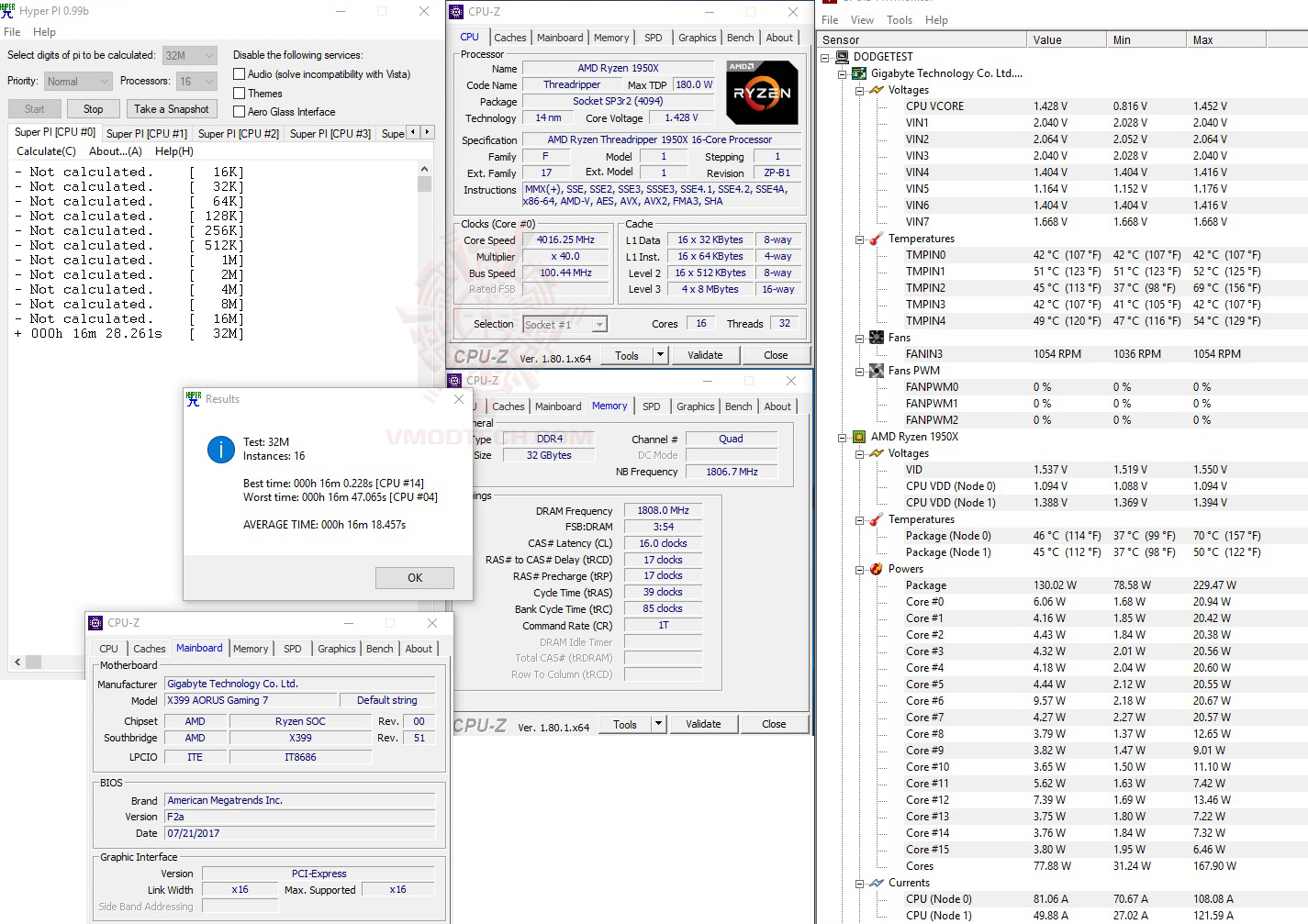Click Validate in the top CPU-Z window
Viewport: 1308px width, 924px height.
coord(705,355)
